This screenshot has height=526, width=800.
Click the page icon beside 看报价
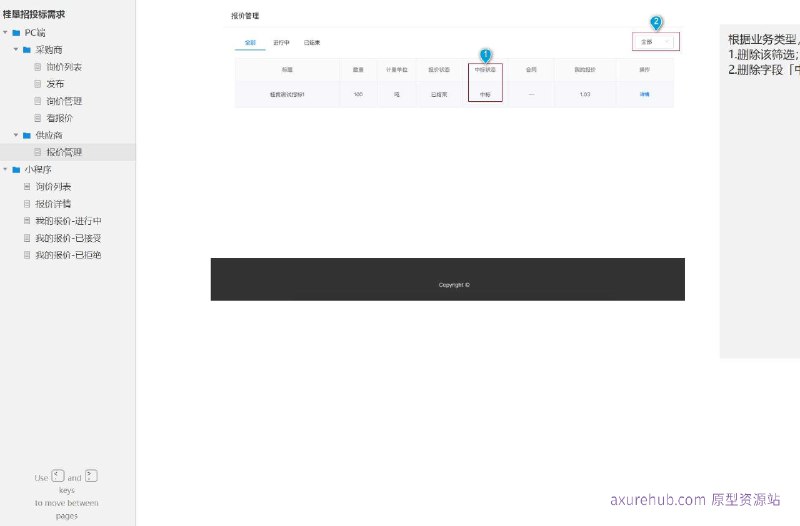pos(37,118)
